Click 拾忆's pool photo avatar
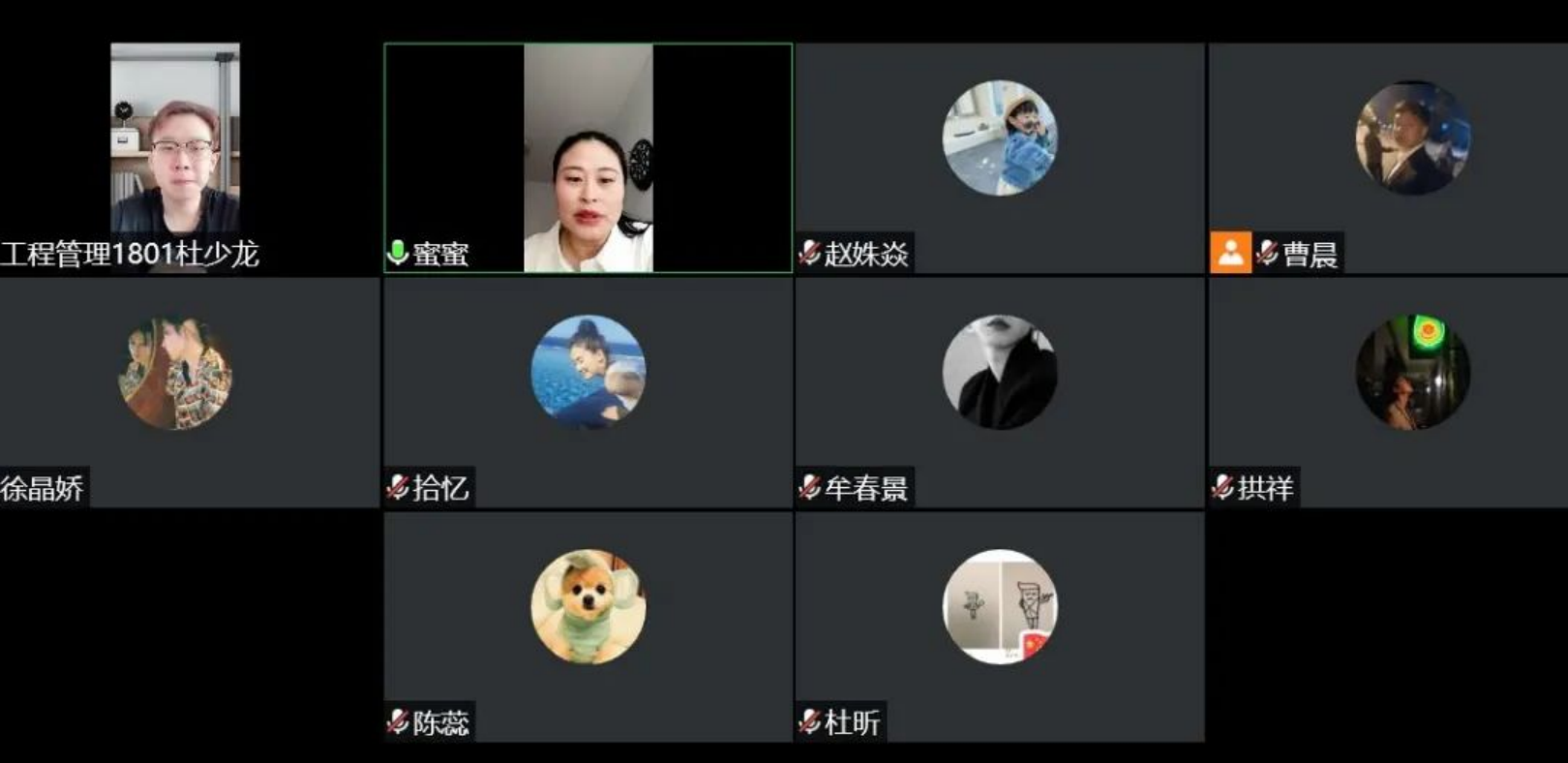Viewport: 1568px width, 763px height. [x=588, y=373]
